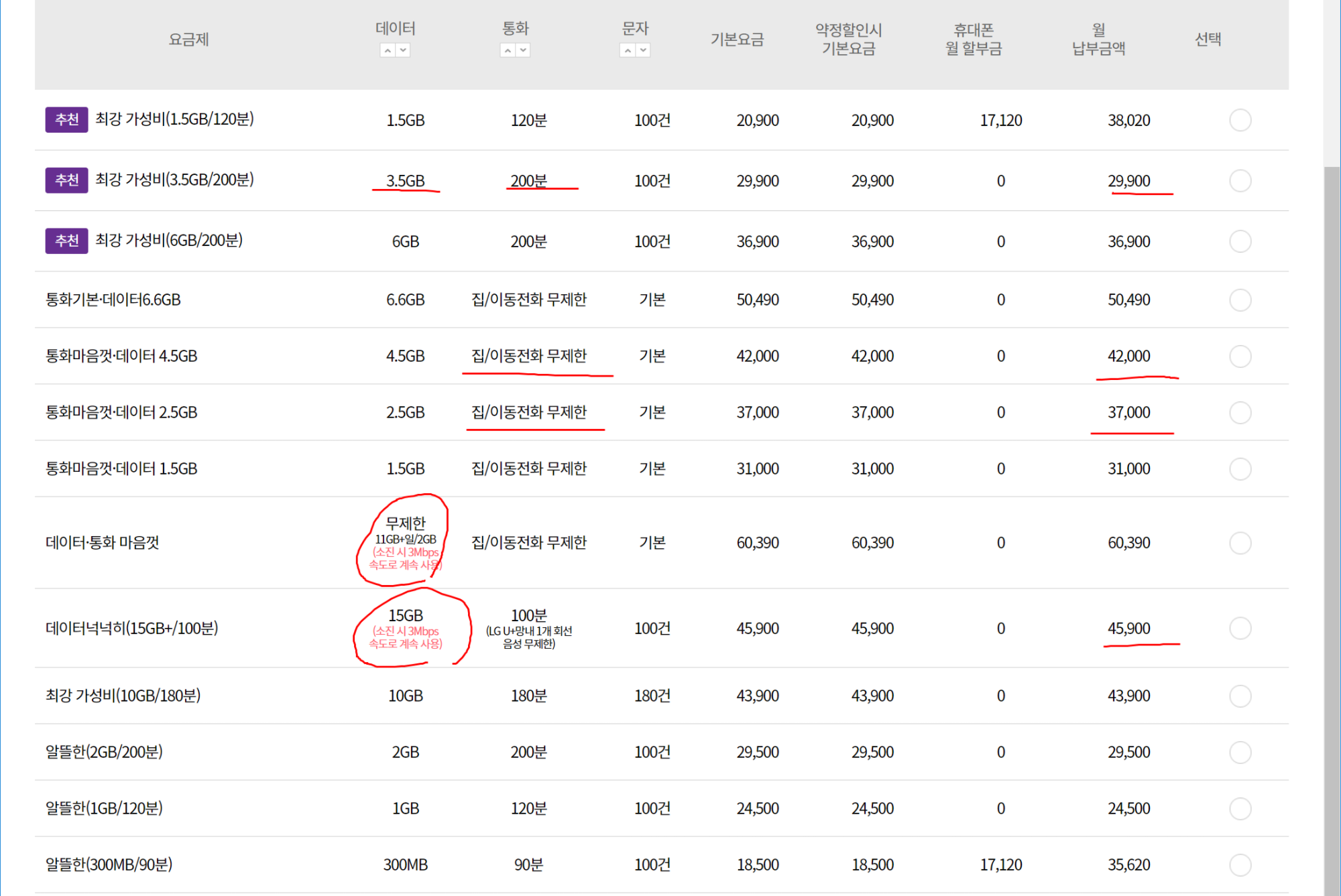Click up arrow under 통화 header
Image resolution: width=1341 pixels, height=896 pixels.
pyautogui.click(x=508, y=50)
